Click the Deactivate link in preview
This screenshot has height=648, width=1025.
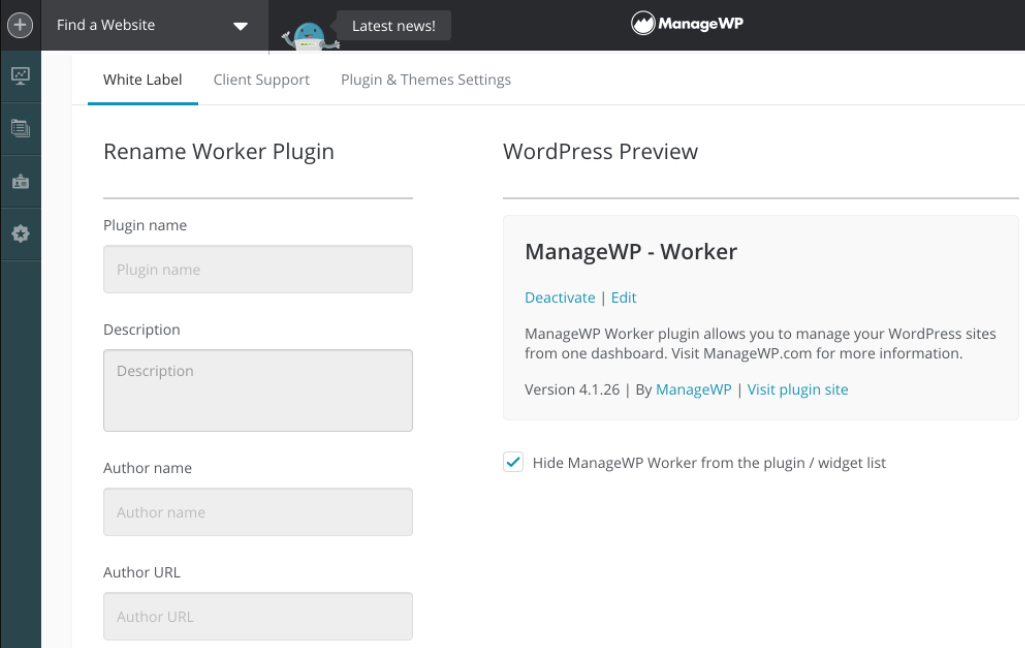coord(558,298)
